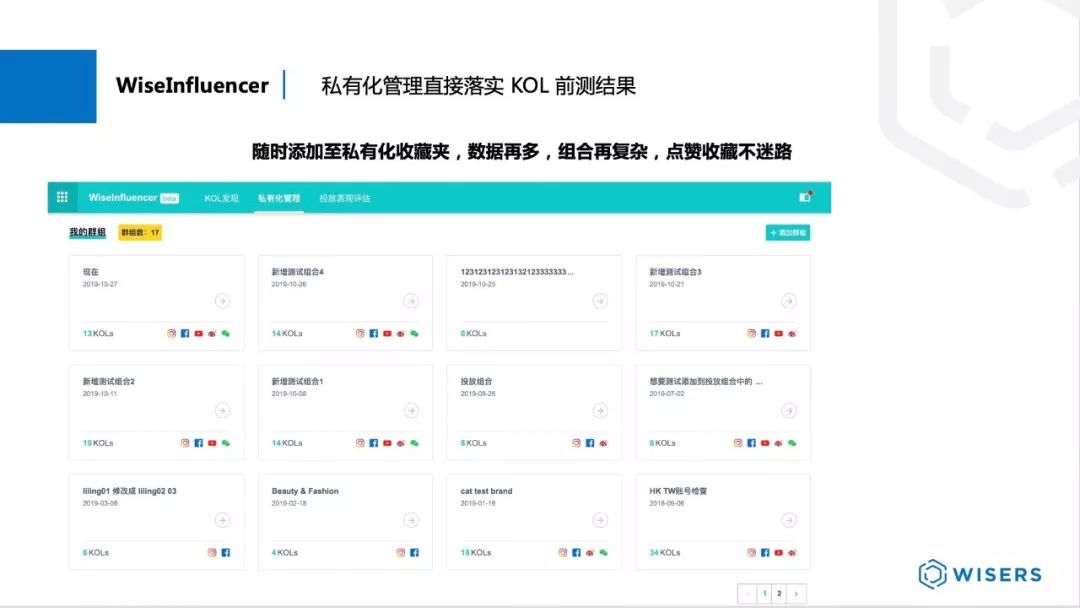Image resolution: width=1080 pixels, height=608 pixels.
Task: Click the 新增测试组合2 group title
Action: click(x=109, y=381)
